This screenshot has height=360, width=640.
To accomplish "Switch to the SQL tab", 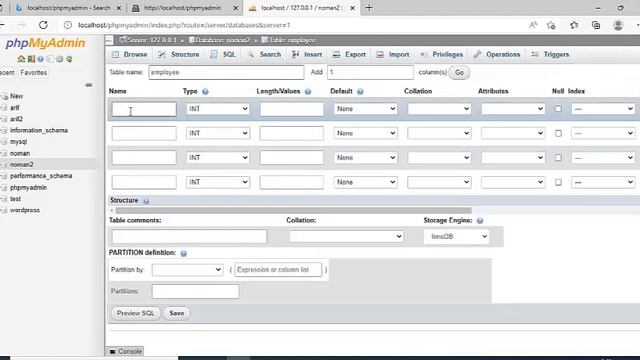I will (x=223, y=54).
